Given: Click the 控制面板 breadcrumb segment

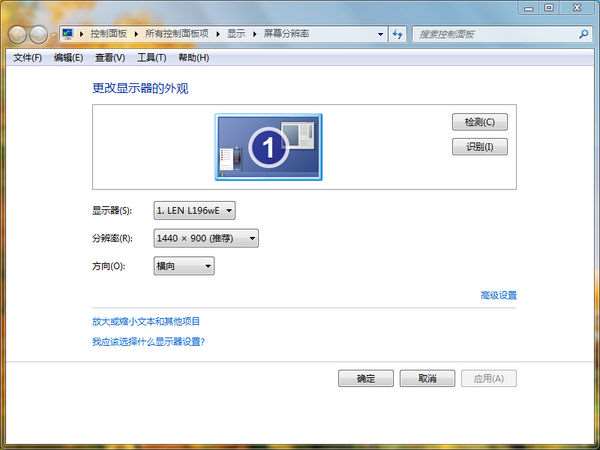Looking at the screenshot, I should [109, 34].
